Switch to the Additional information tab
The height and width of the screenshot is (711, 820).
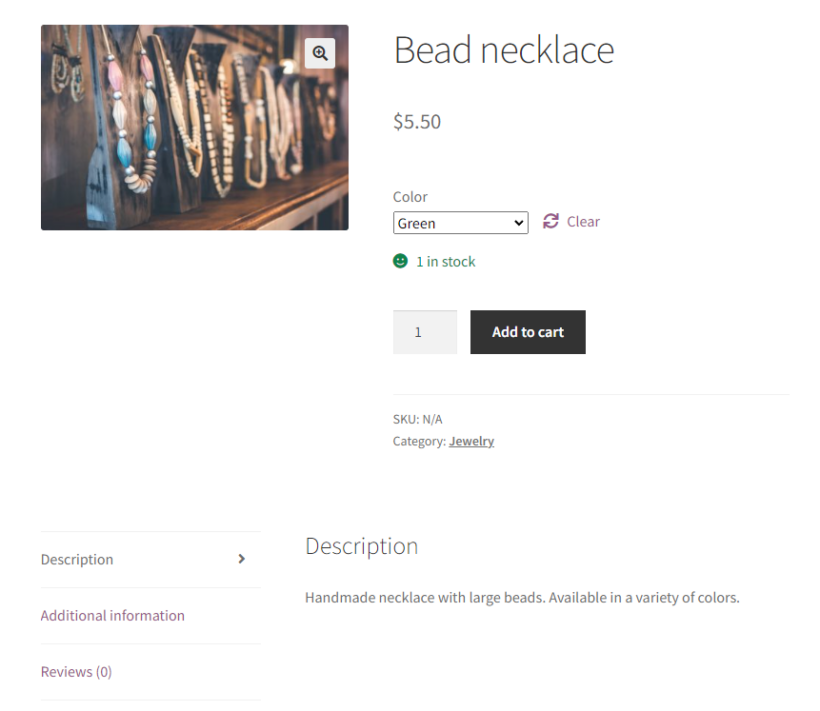(x=112, y=615)
